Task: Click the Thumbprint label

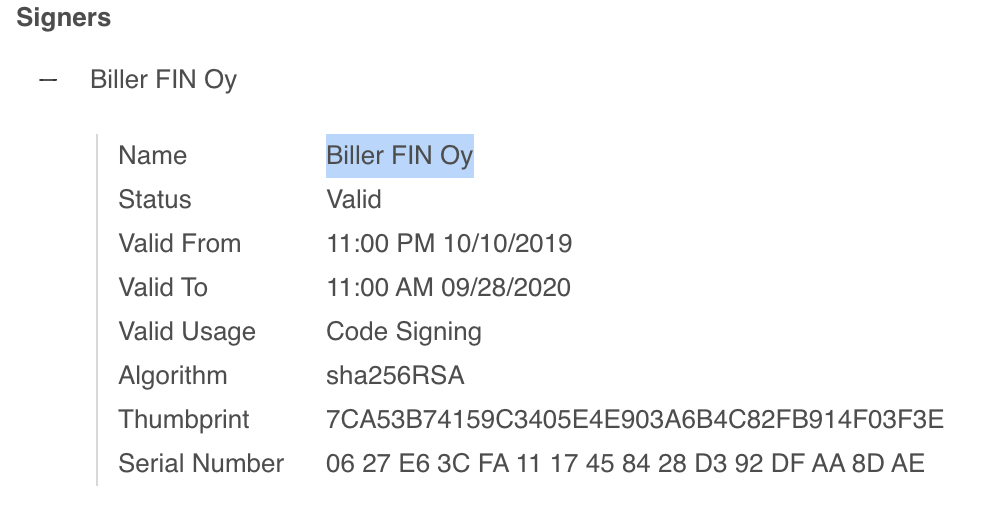Action: (x=184, y=420)
